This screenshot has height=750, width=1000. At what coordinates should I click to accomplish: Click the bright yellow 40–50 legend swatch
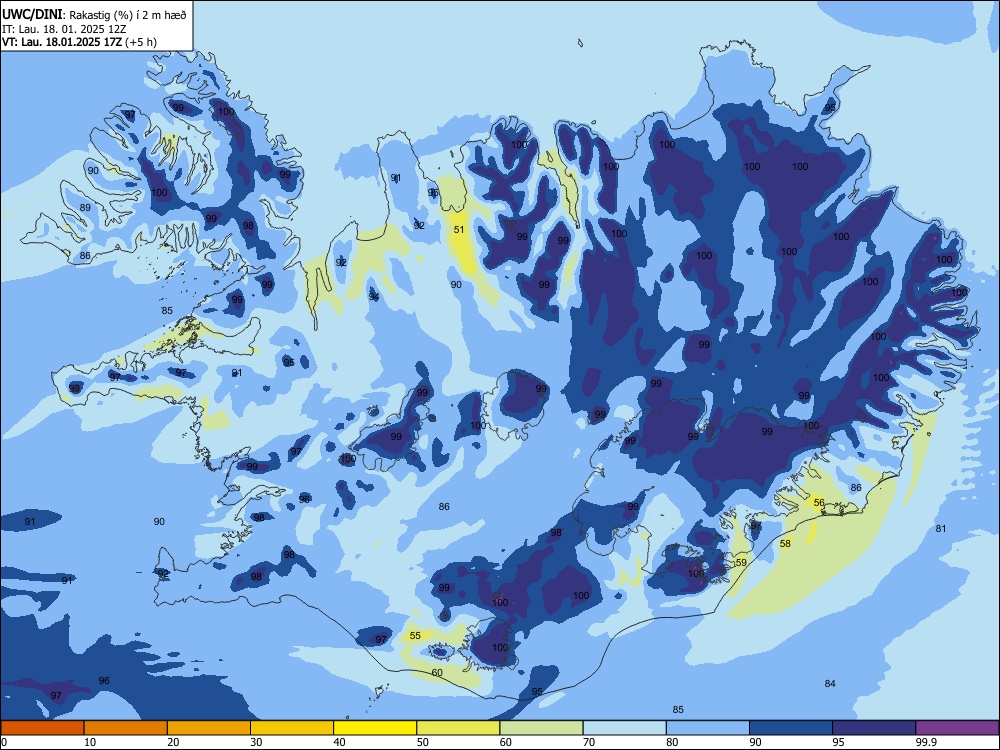click(x=375, y=728)
